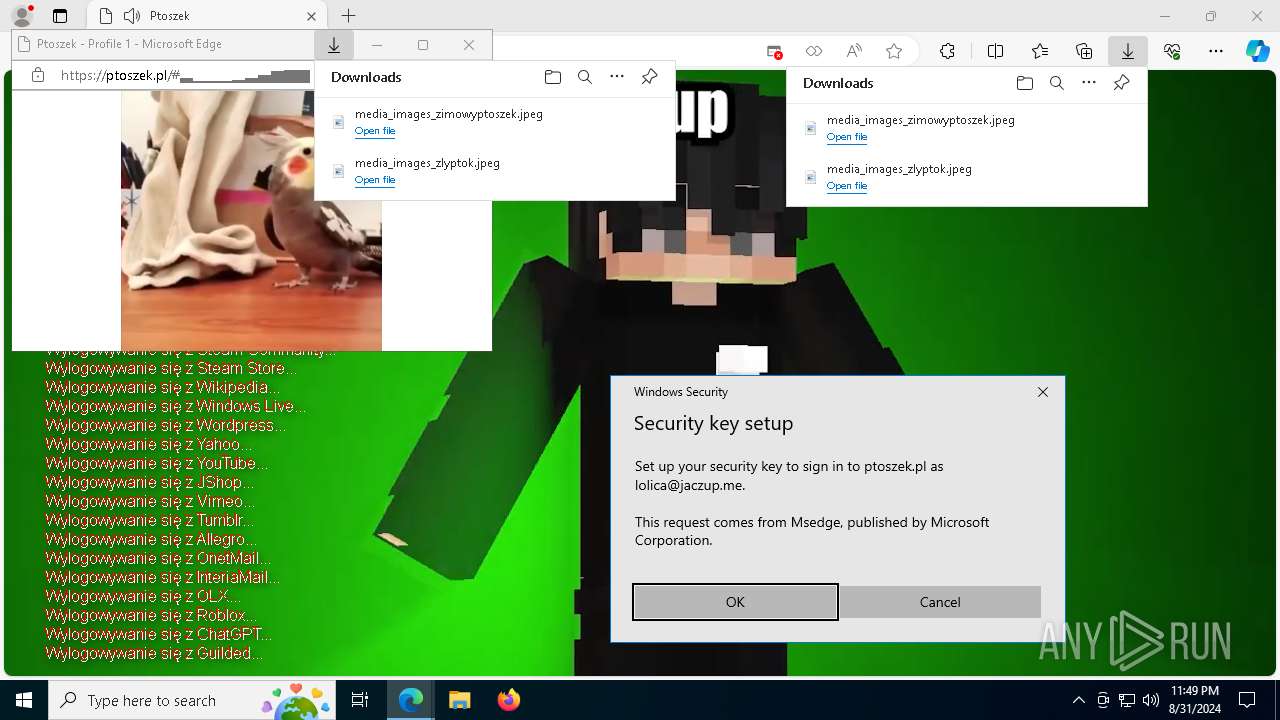The height and width of the screenshot is (720, 1280).
Task: Click 'Wylogowywanie się z Wikipedia...' text
Action: point(163,387)
